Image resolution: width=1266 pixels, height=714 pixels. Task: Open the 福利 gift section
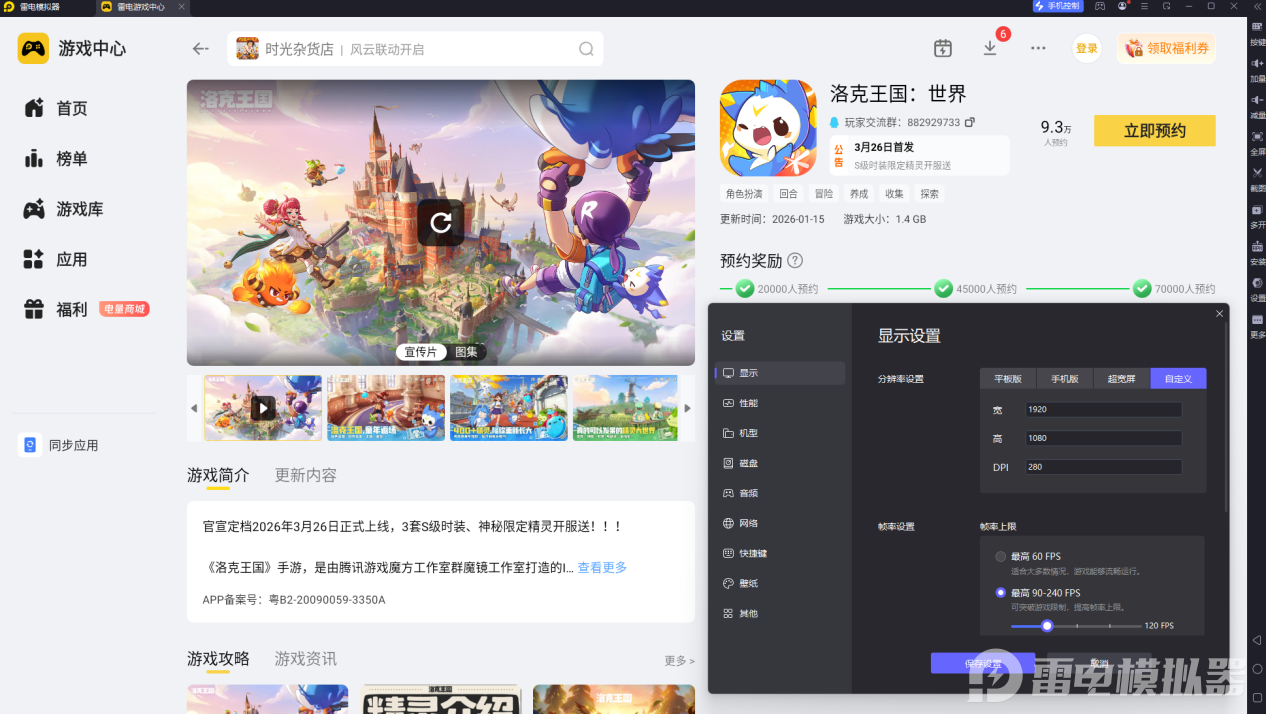click(x=56, y=309)
